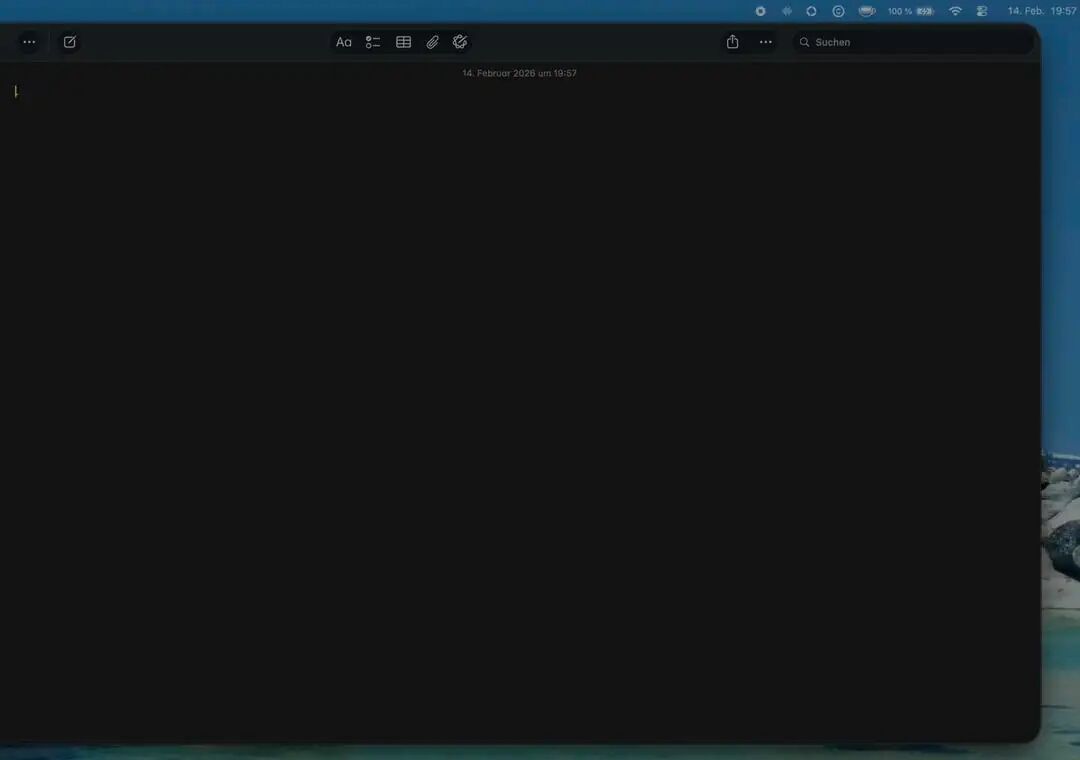Click the magnifier in the Suchen field
The image size is (1080, 760).
click(x=805, y=42)
